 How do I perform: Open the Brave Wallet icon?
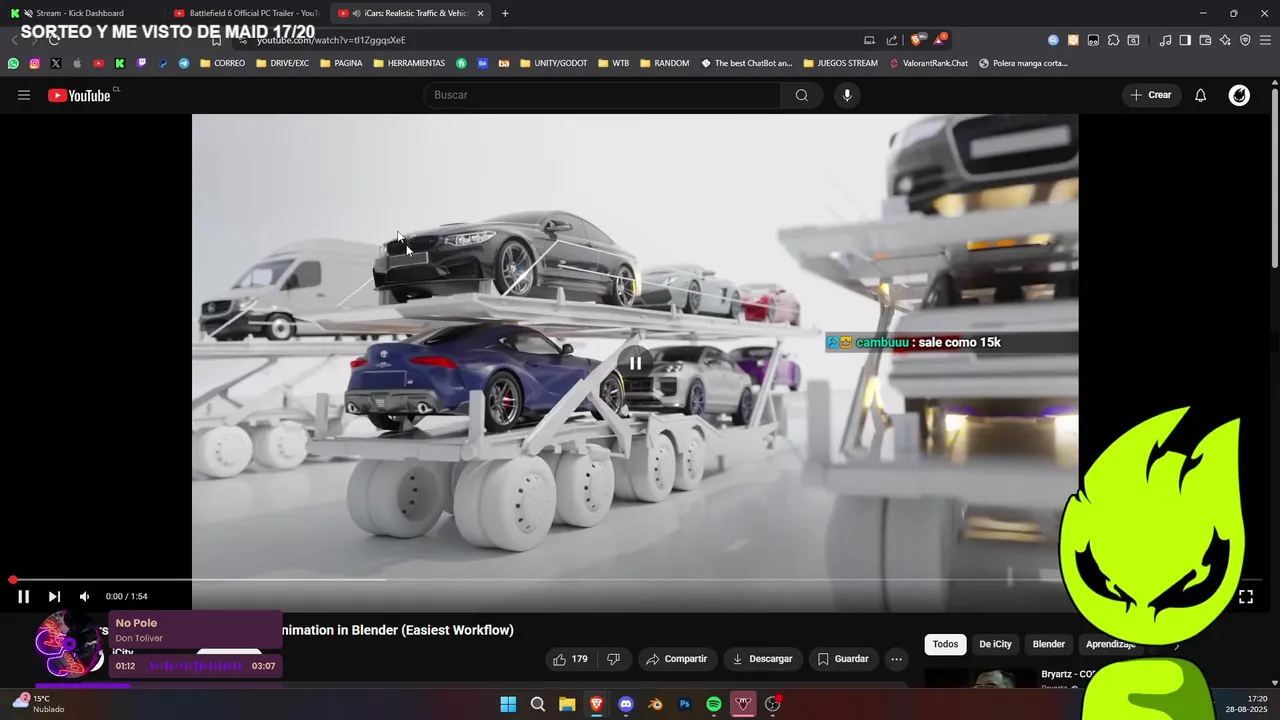pos(1205,40)
